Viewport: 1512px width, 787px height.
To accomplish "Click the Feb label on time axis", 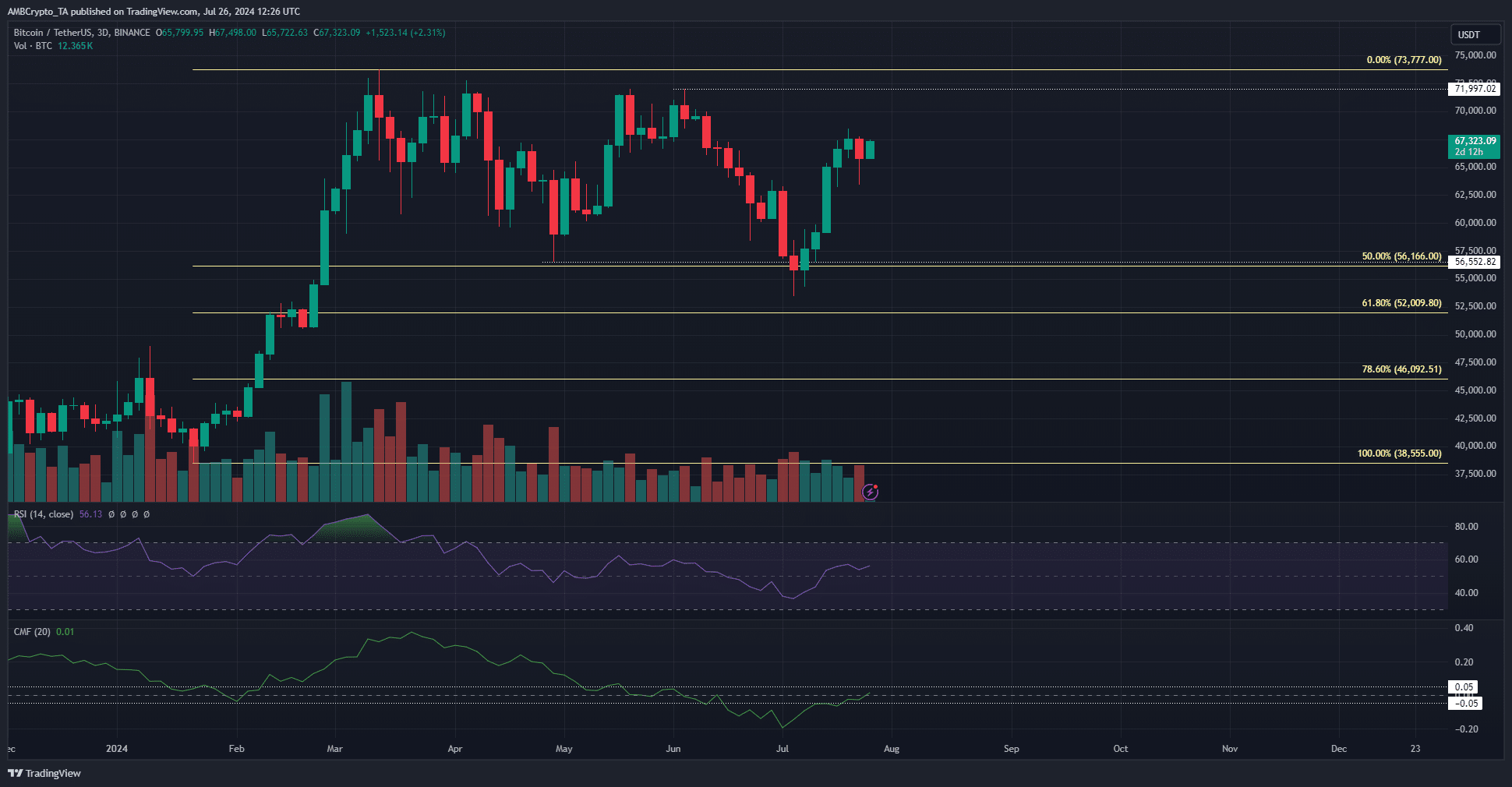I will pos(236,749).
